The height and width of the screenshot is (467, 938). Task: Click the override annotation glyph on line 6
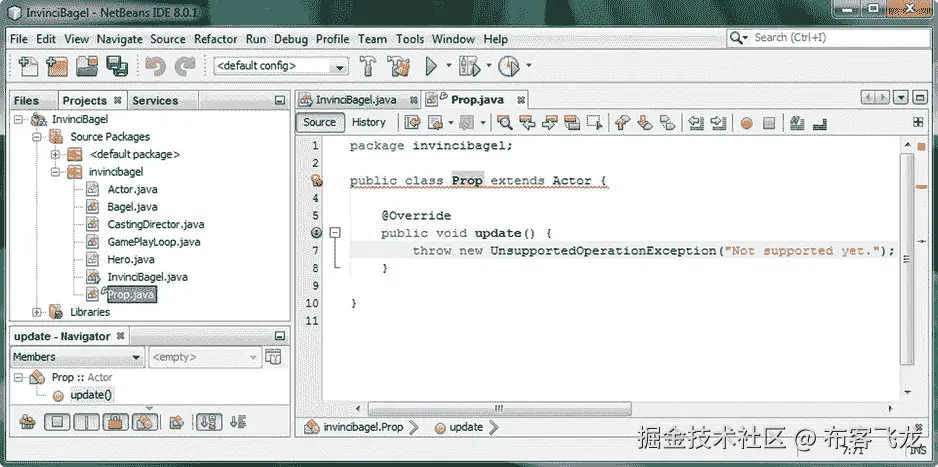coord(316,233)
